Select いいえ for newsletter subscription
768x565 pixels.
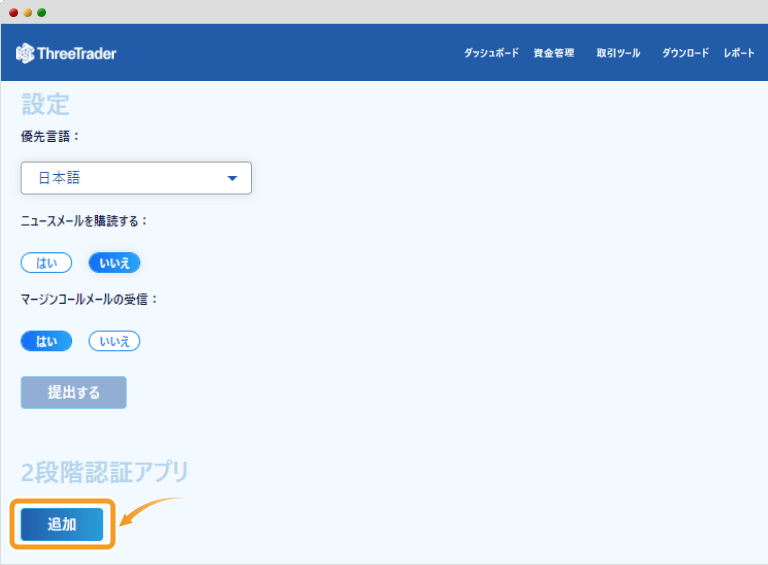[x=114, y=263]
